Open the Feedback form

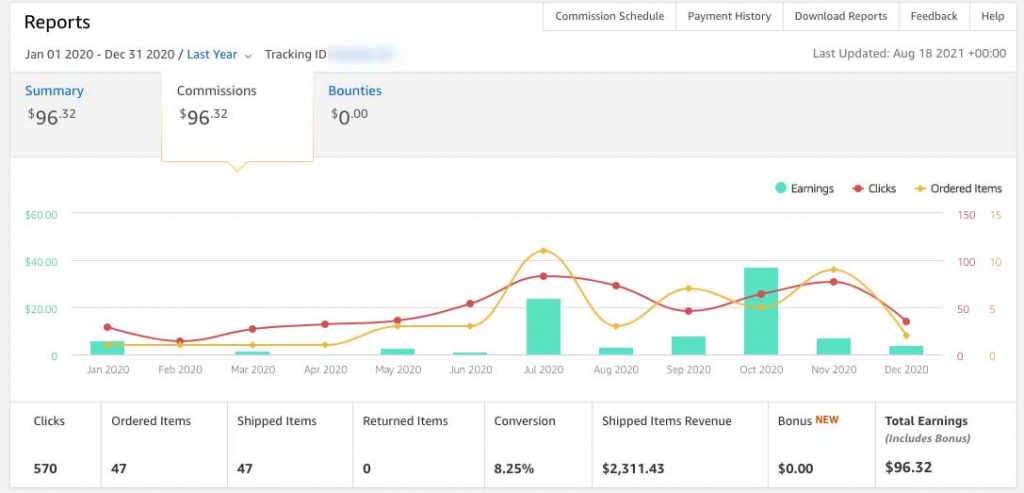(x=934, y=16)
